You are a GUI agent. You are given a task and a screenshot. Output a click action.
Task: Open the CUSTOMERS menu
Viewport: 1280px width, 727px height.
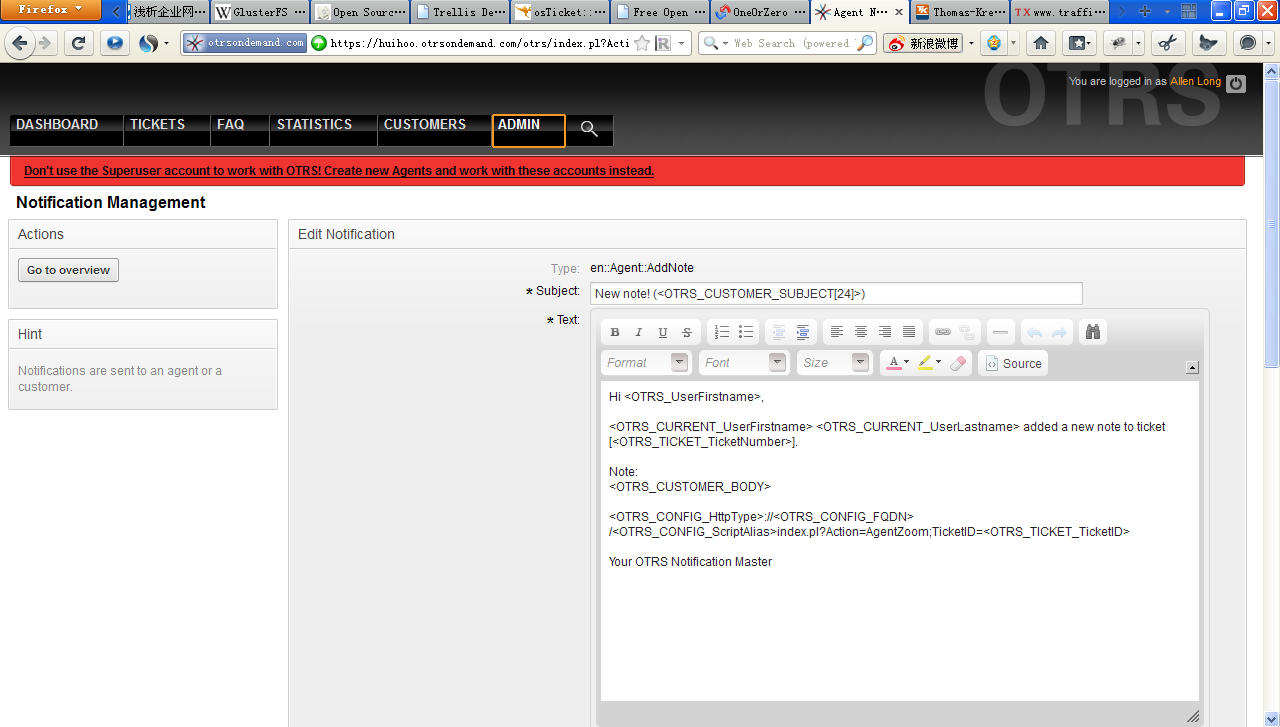tap(425, 125)
